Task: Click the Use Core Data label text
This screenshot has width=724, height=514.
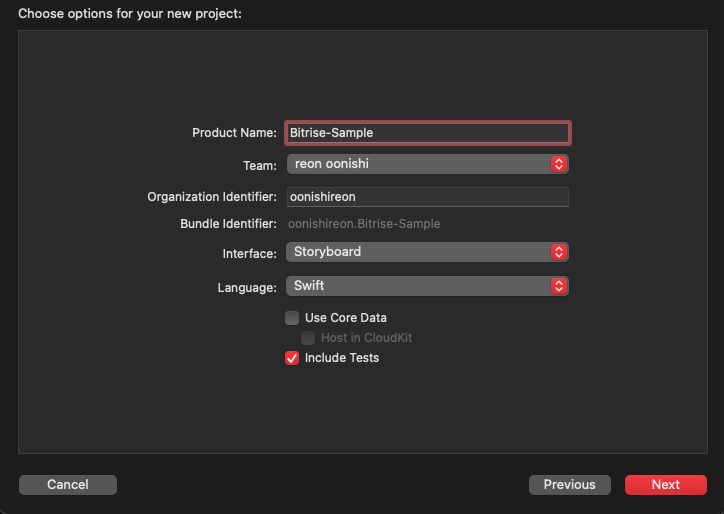Action: pyautogui.click(x=345, y=318)
